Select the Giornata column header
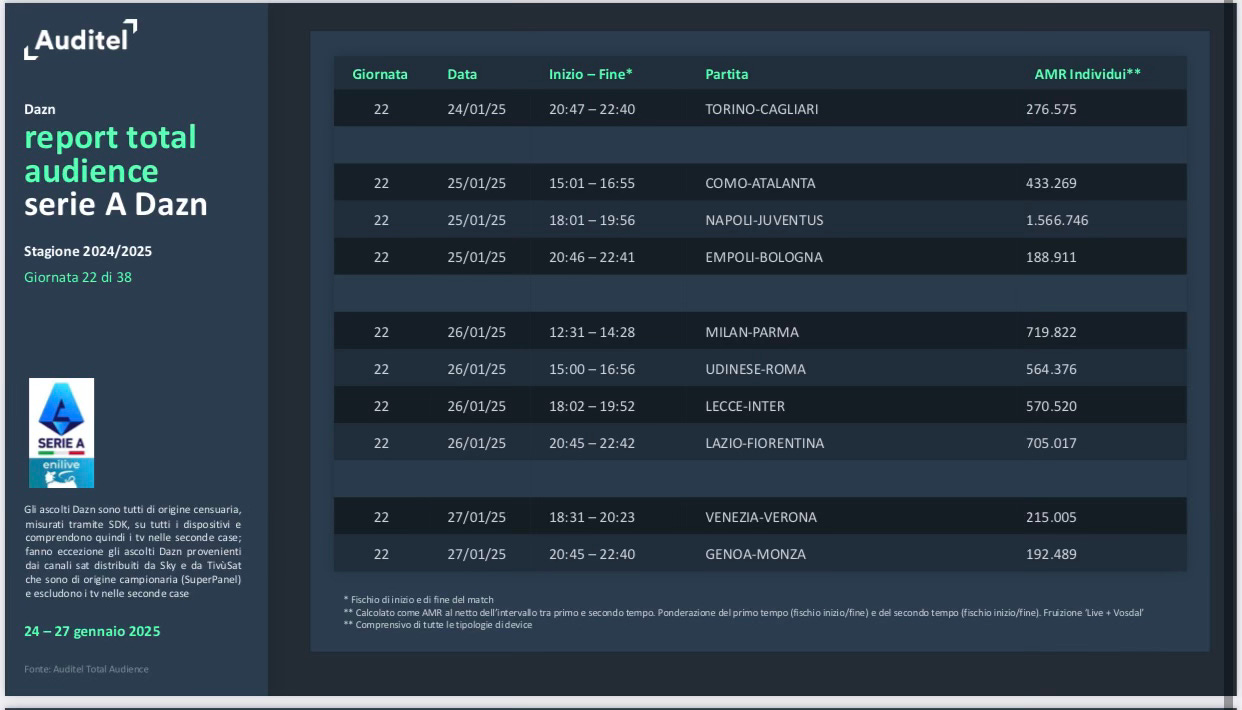Image resolution: width=1242 pixels, height=710 pixels. point(380,74)
